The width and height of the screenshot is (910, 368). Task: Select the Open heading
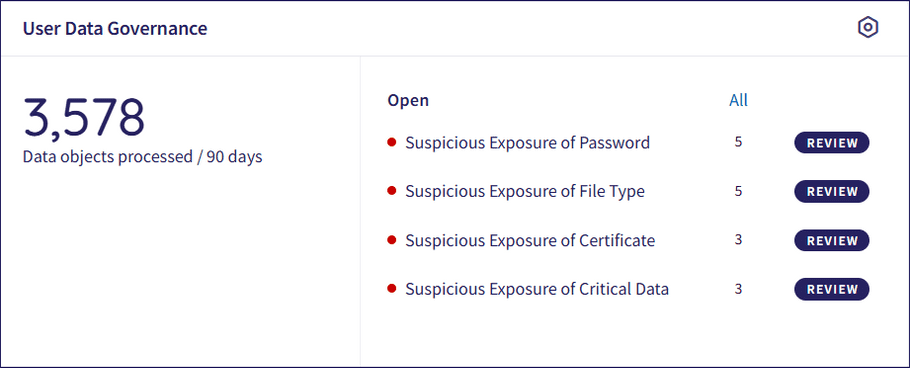pyautogui.click(x=408, y=100)
